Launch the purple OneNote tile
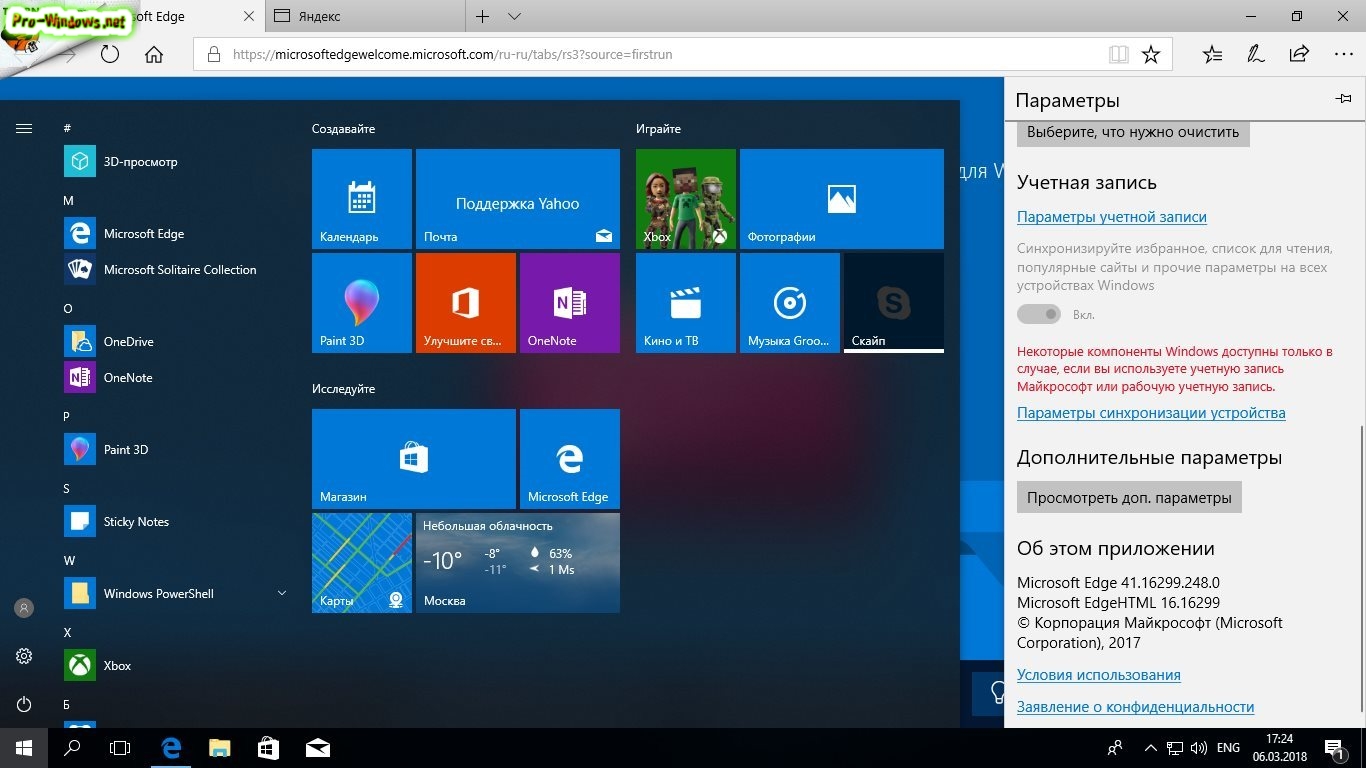The height and width of the screenshot is (768, 1366). (x=570, y=303)
